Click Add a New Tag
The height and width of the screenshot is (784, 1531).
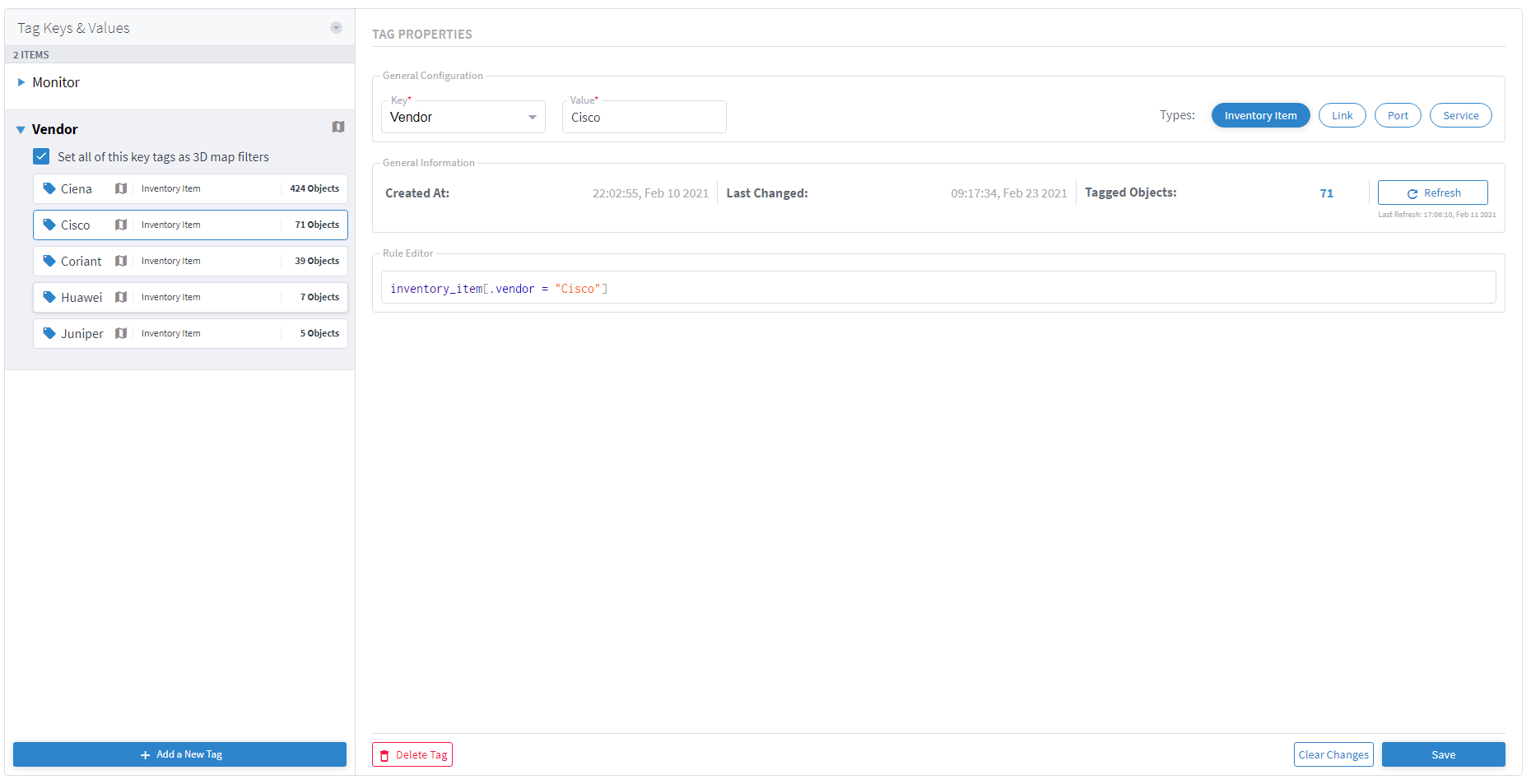pyautogui.click(x=179, y=754)
